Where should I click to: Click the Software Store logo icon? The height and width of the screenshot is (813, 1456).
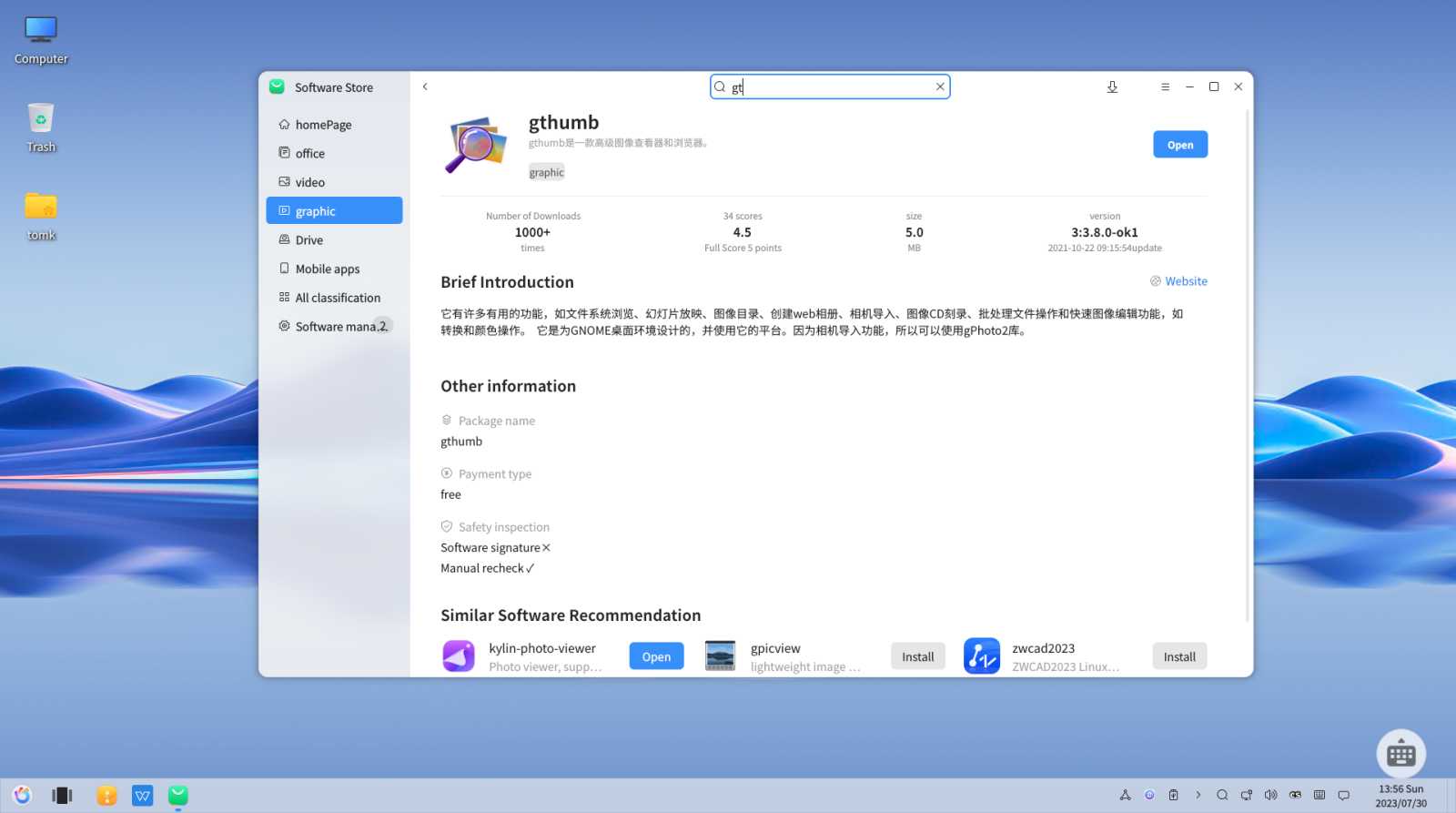pos(278,86)
